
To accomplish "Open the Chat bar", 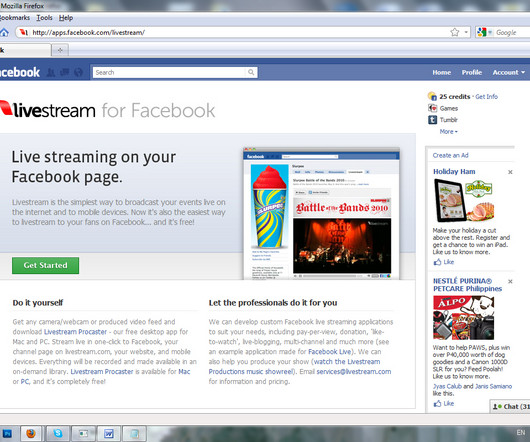I will pyautogui.click(x=510, y=407).
